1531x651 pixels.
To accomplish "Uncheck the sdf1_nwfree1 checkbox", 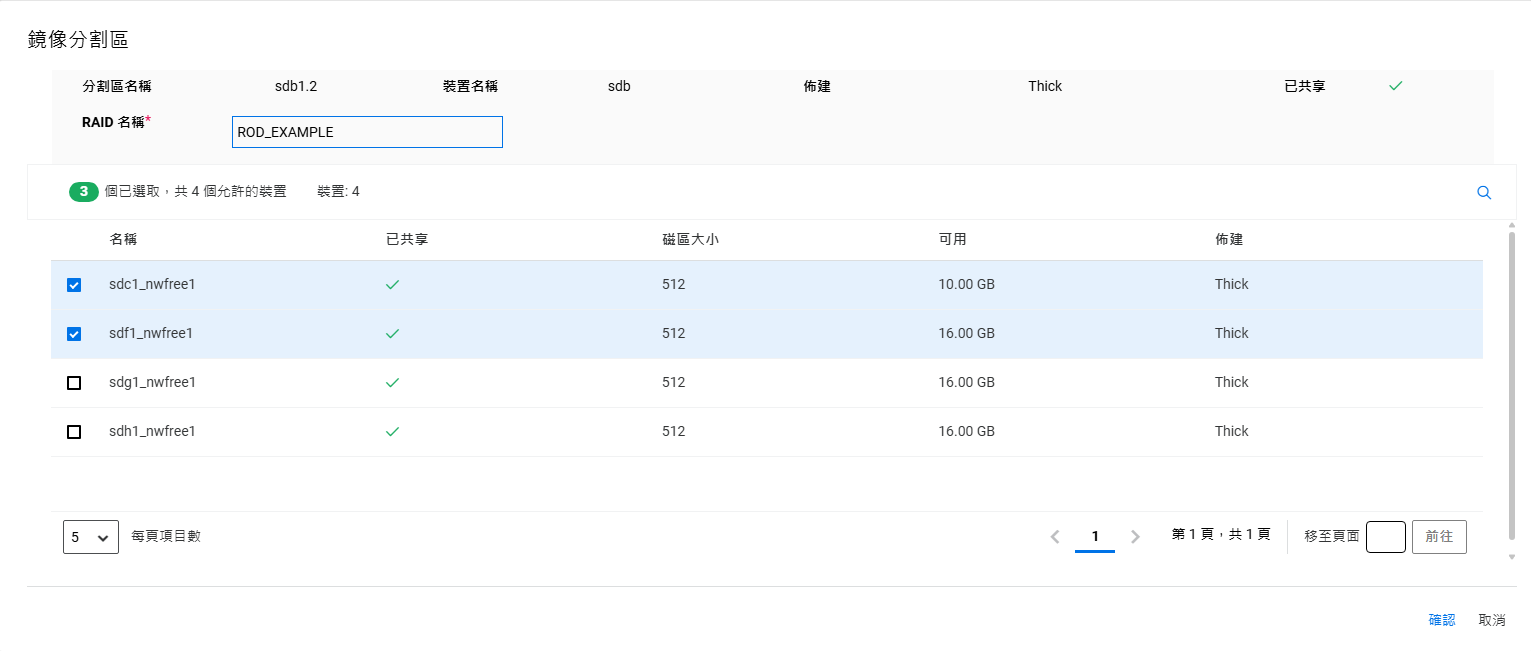I will 74,334.
